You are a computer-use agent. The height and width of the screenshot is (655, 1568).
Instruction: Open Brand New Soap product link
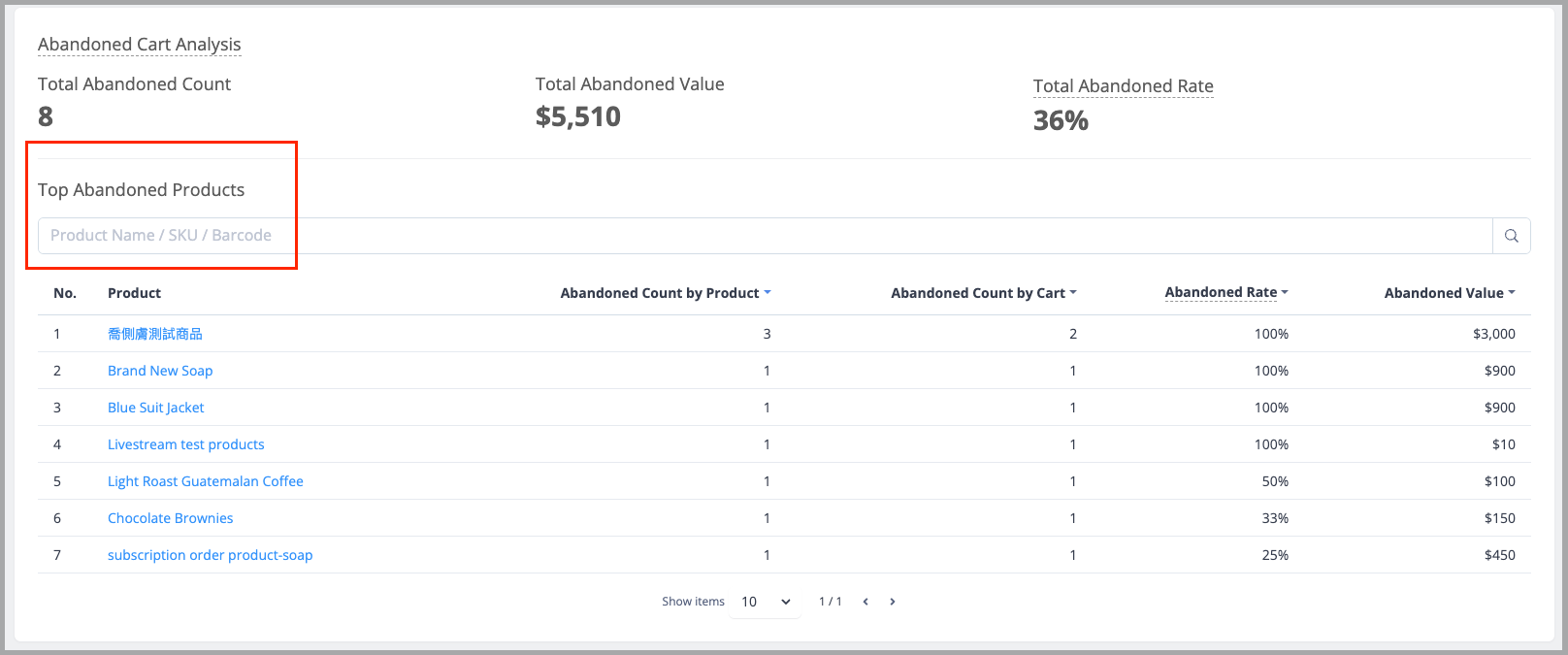(160, 371)
